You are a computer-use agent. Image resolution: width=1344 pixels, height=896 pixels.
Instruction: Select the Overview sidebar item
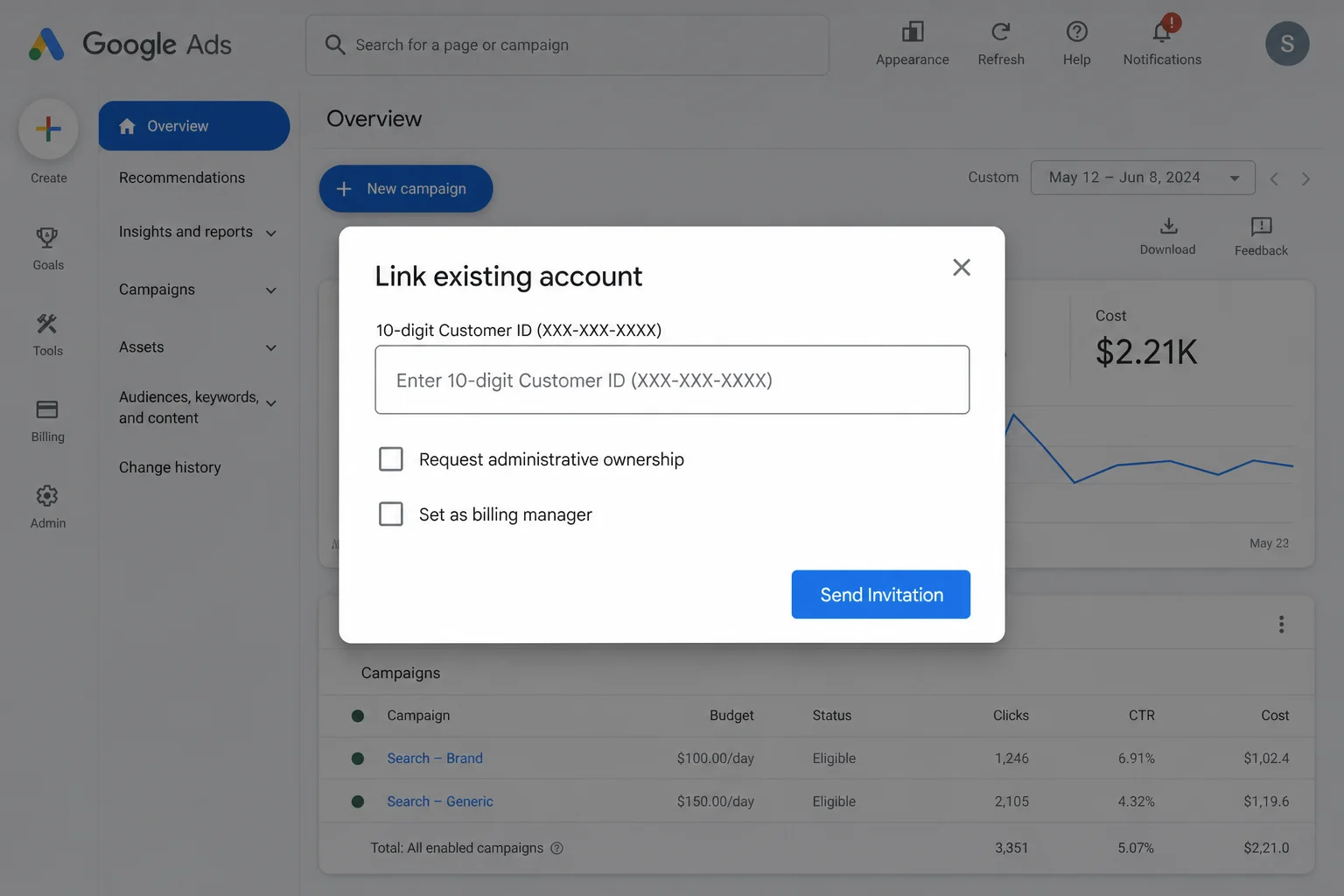pyautogui.click(x=193, y=126)
